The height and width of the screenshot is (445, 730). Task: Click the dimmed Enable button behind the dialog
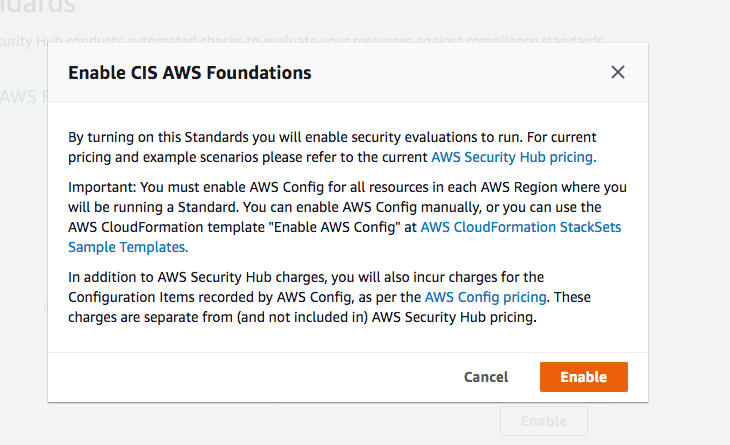click(543, 421)
